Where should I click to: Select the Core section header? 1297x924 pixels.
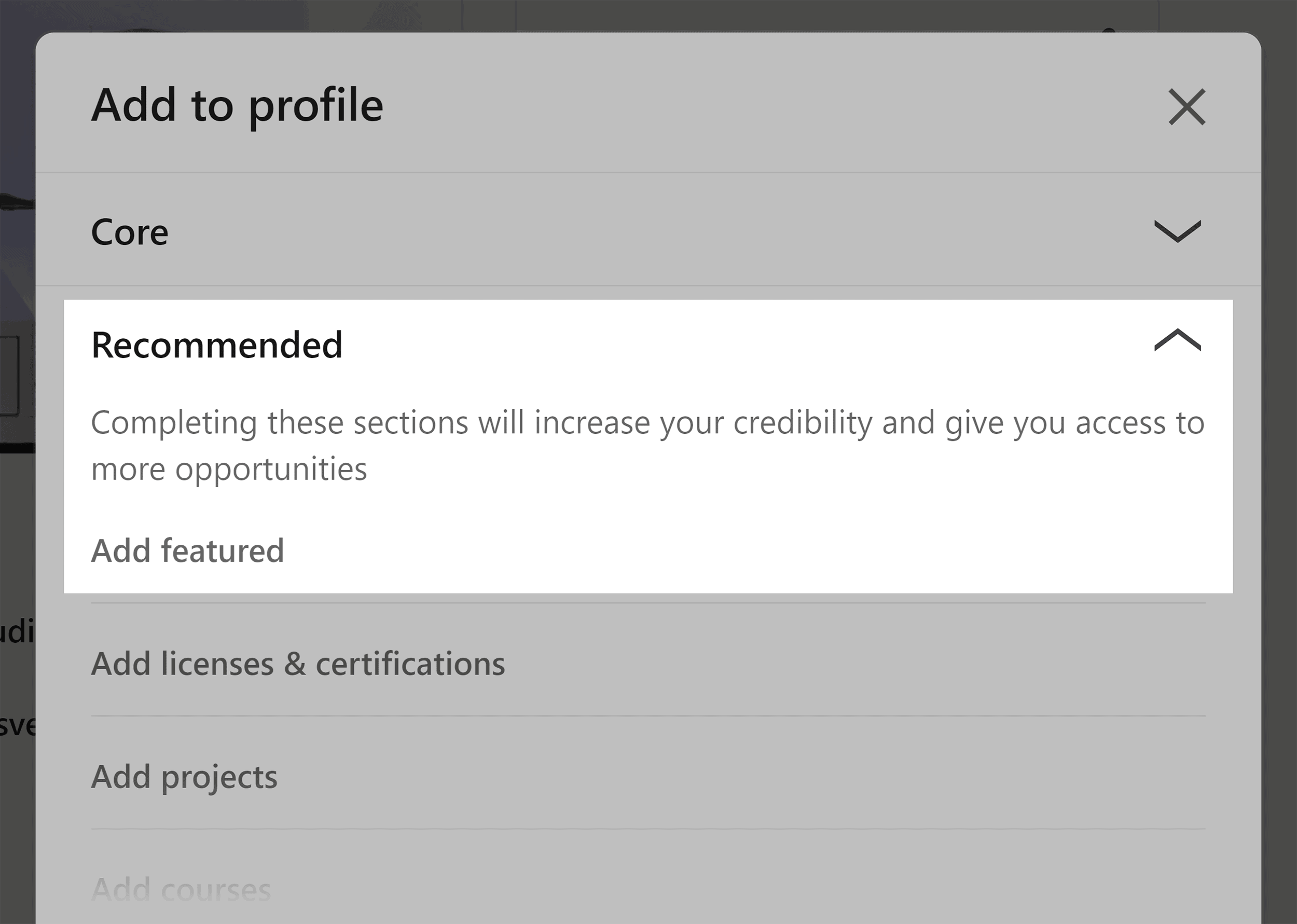[130, 232]
